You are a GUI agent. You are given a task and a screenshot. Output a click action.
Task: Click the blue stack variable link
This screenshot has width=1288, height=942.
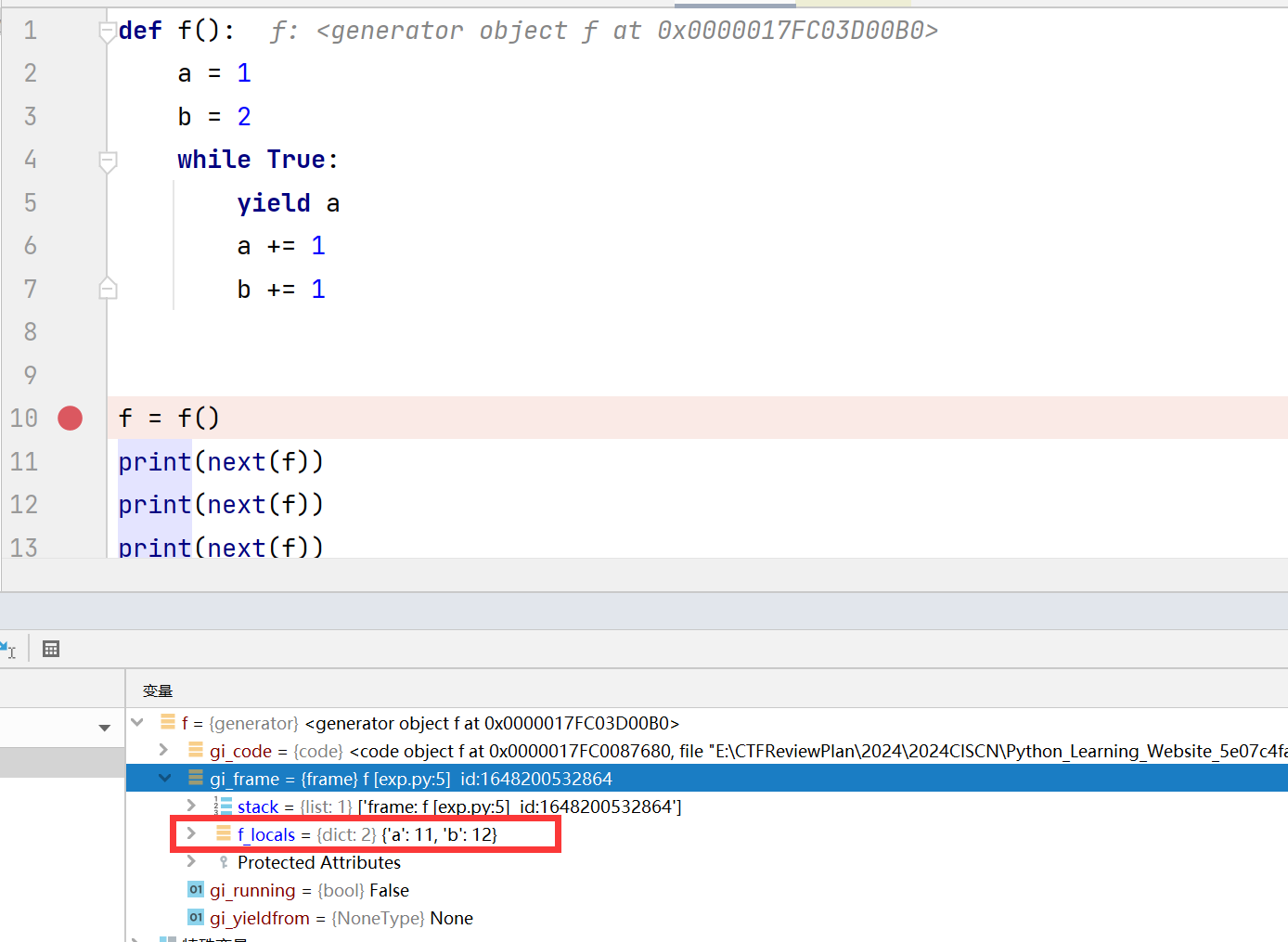point(258,807)
